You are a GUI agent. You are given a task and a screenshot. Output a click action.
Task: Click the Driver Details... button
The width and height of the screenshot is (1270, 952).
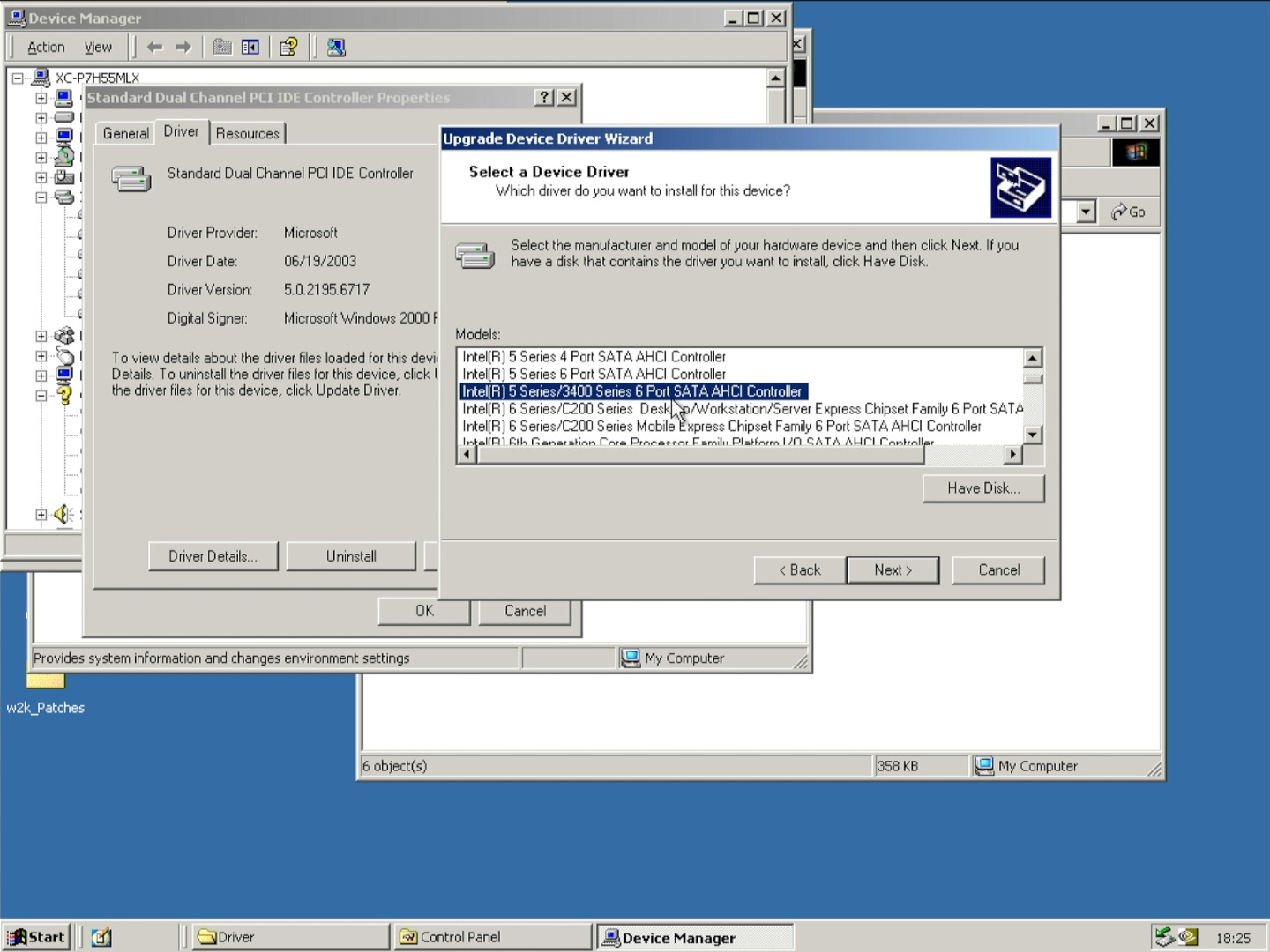[x=213, y=556]
